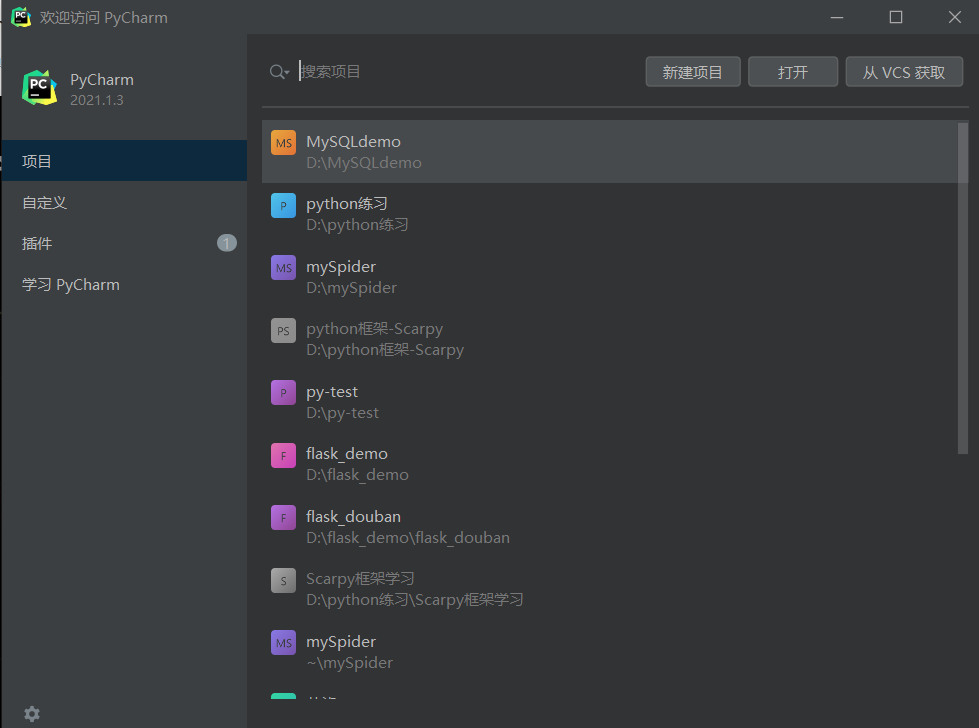Click the MySQLdemo orange MS project icon
Image resolution: width=979 pixels, height=728 pixels.
[283, 142]
